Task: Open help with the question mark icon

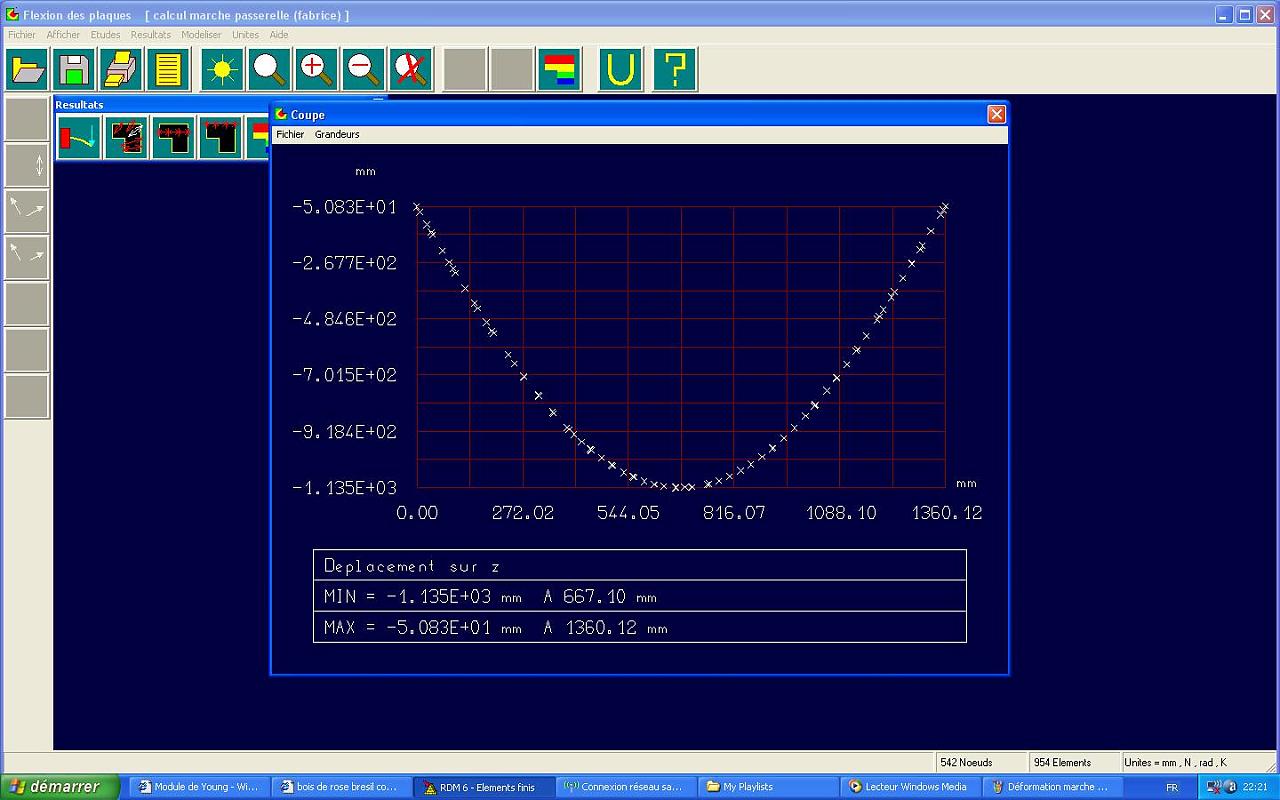Action: tap(675, 70)
